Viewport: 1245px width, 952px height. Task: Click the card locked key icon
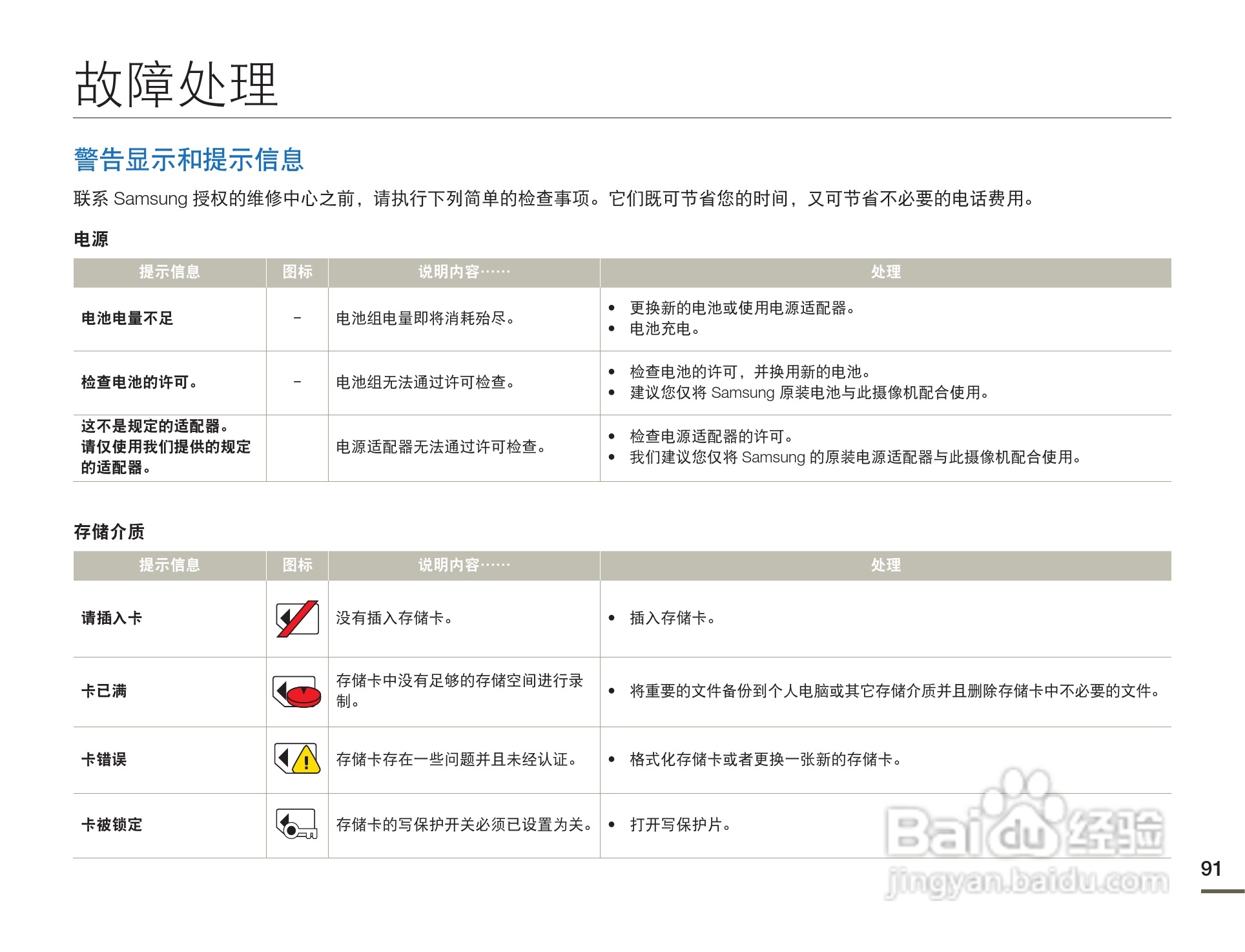pyautogui.click(x=297, y=824)
